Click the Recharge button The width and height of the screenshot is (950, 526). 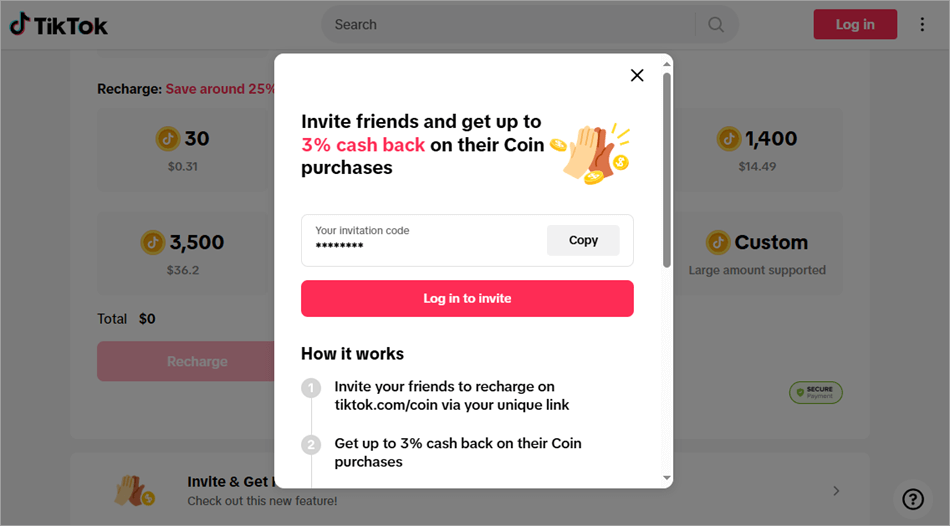187,361
